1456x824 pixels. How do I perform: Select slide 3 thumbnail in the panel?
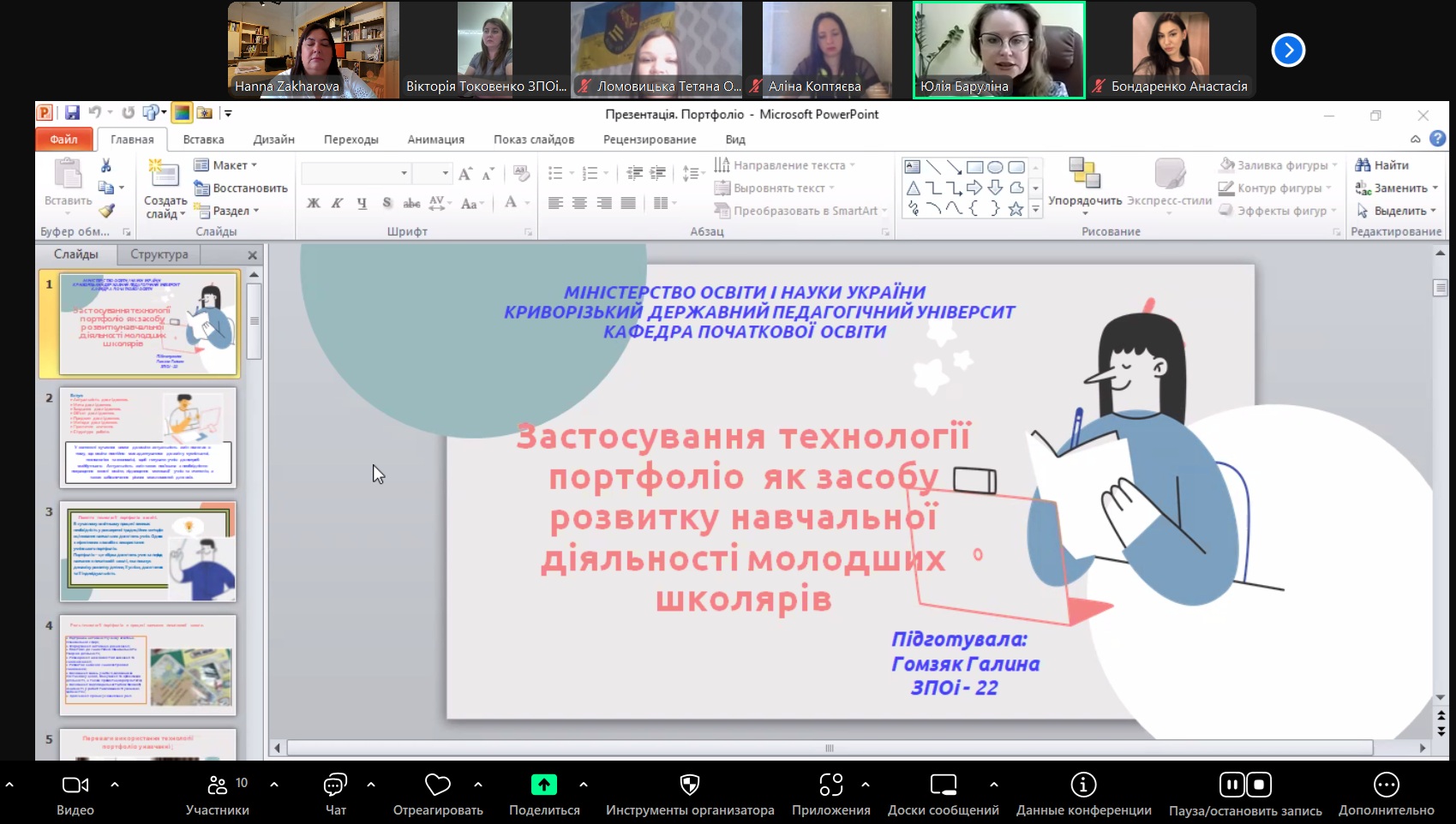(x=147, y=552)
